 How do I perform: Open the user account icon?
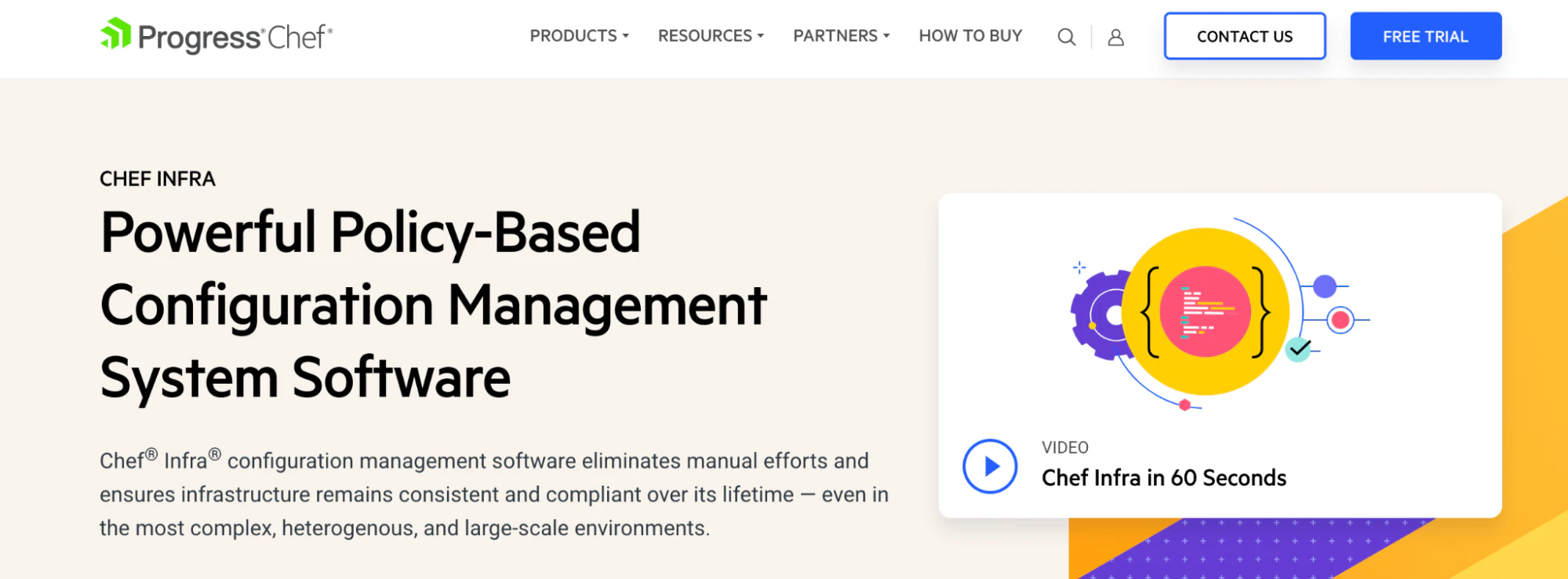(x=1115, y=37)
